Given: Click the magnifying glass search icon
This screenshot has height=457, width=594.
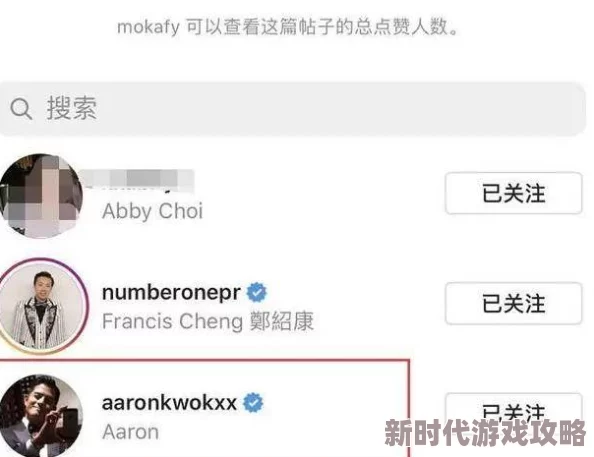Looking at the screenshot, I should (21, 109).
